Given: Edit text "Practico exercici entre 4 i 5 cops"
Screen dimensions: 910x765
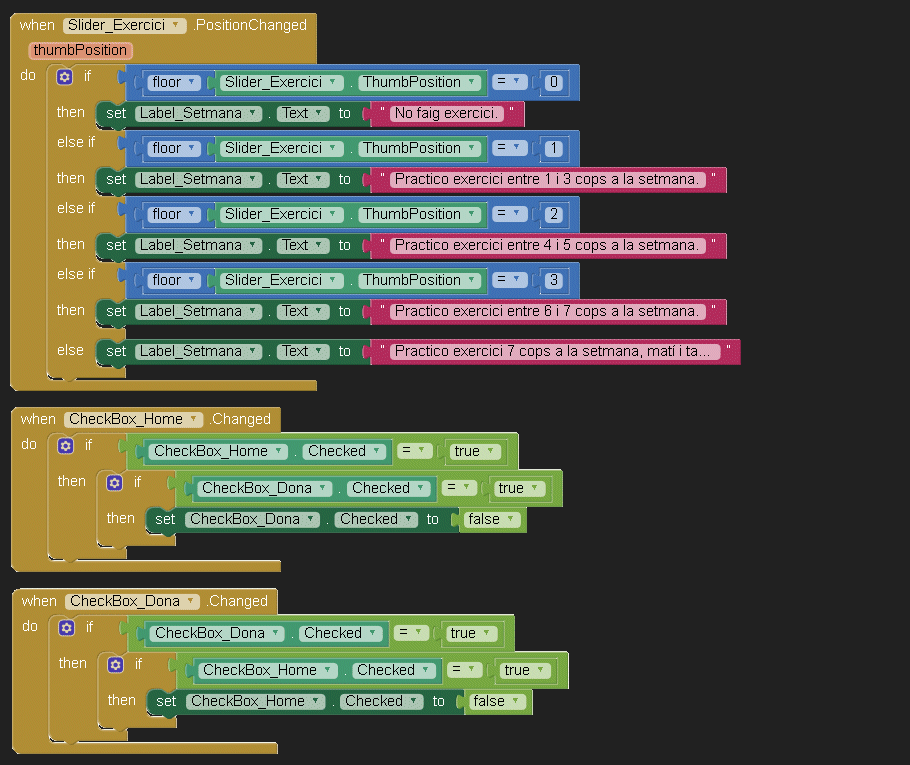Looking at the screenshot, I should tap(547, 246).
